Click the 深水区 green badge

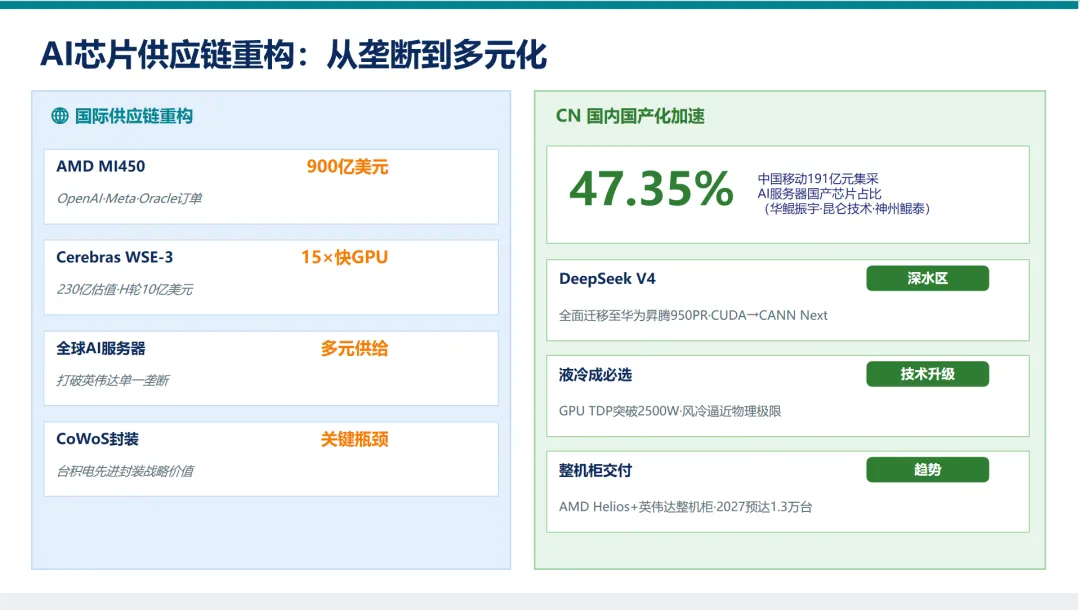tap(927, 278)
